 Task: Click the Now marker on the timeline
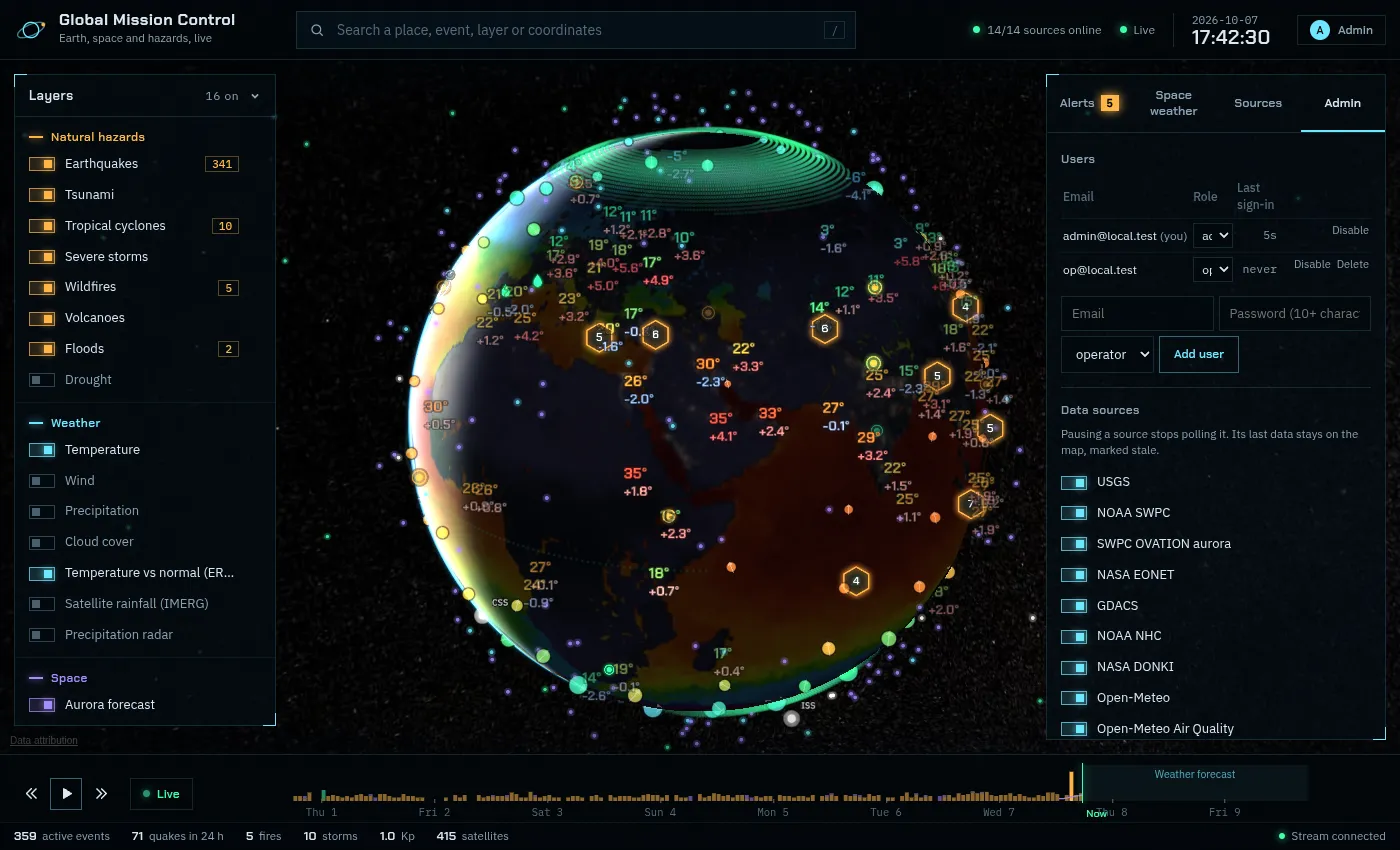click(x=1096, y=813)
